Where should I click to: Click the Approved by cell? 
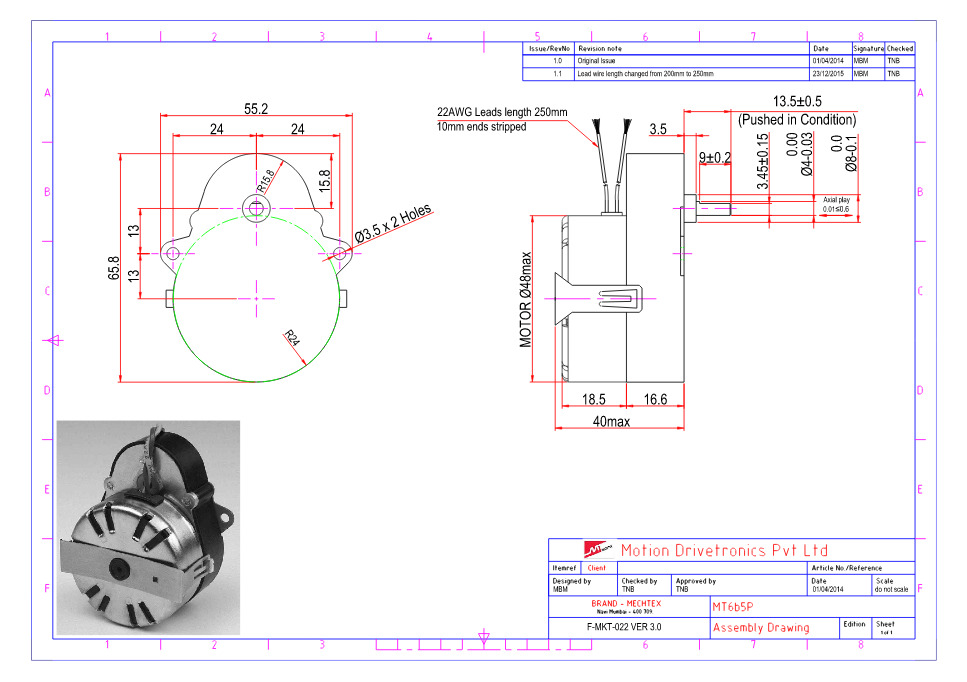click(739, 585)
